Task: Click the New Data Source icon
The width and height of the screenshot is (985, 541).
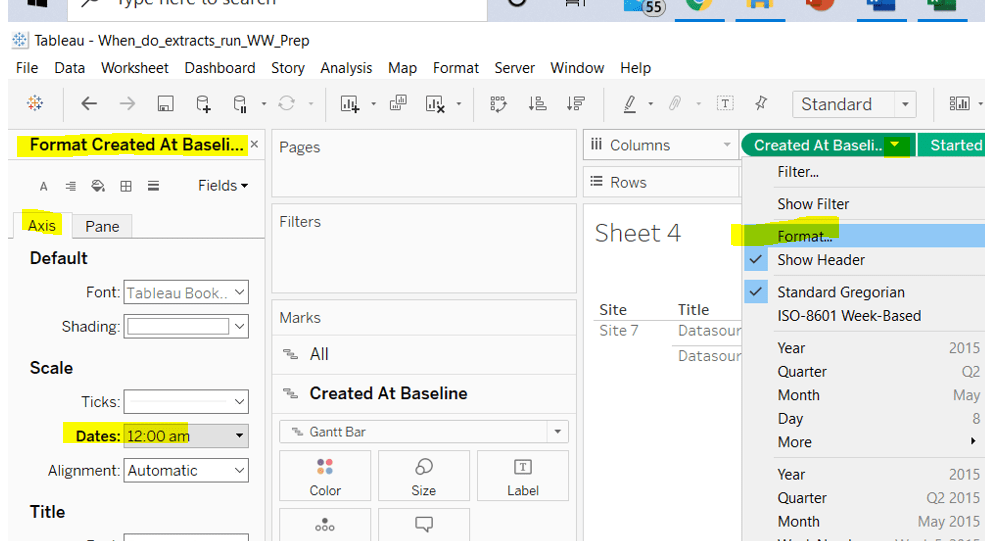Action: 203,104
